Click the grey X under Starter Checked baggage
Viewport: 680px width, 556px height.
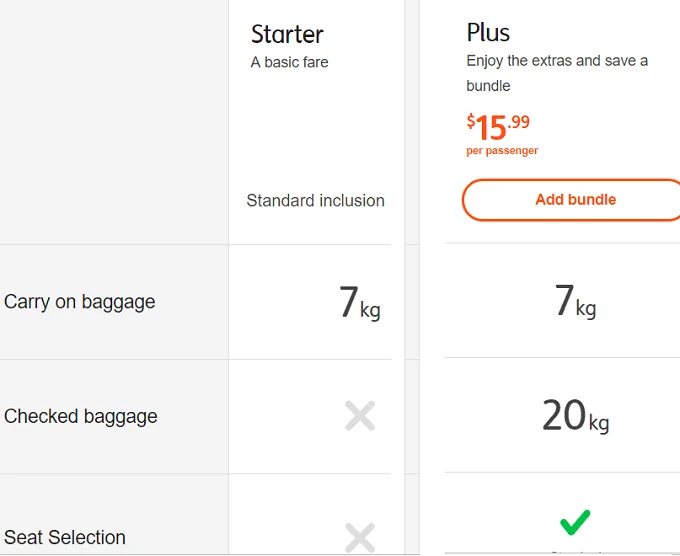pyautogui.click(x=360, y=416)
